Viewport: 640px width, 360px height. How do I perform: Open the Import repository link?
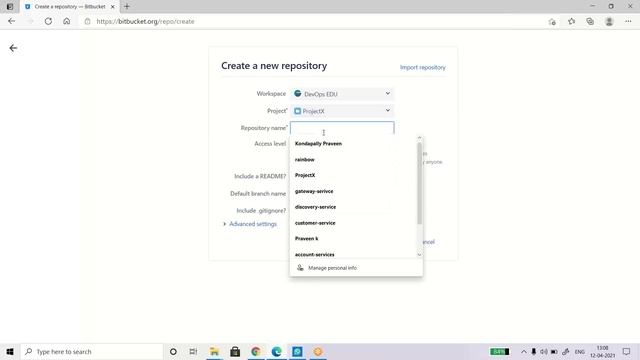(x=422, y=67)
